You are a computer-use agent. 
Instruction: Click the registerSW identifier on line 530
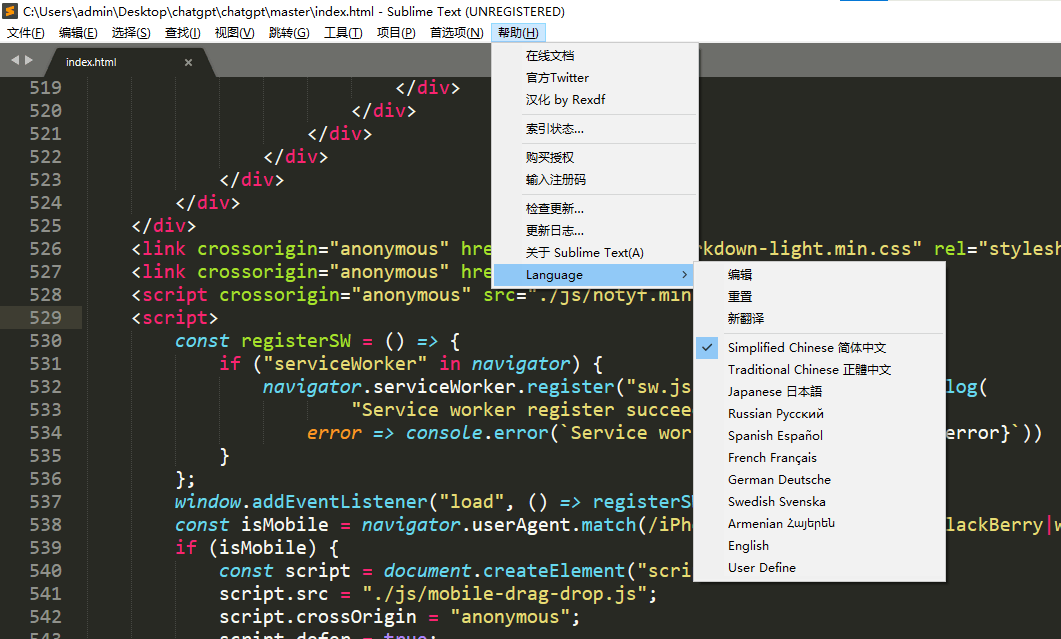pos(296,340)
